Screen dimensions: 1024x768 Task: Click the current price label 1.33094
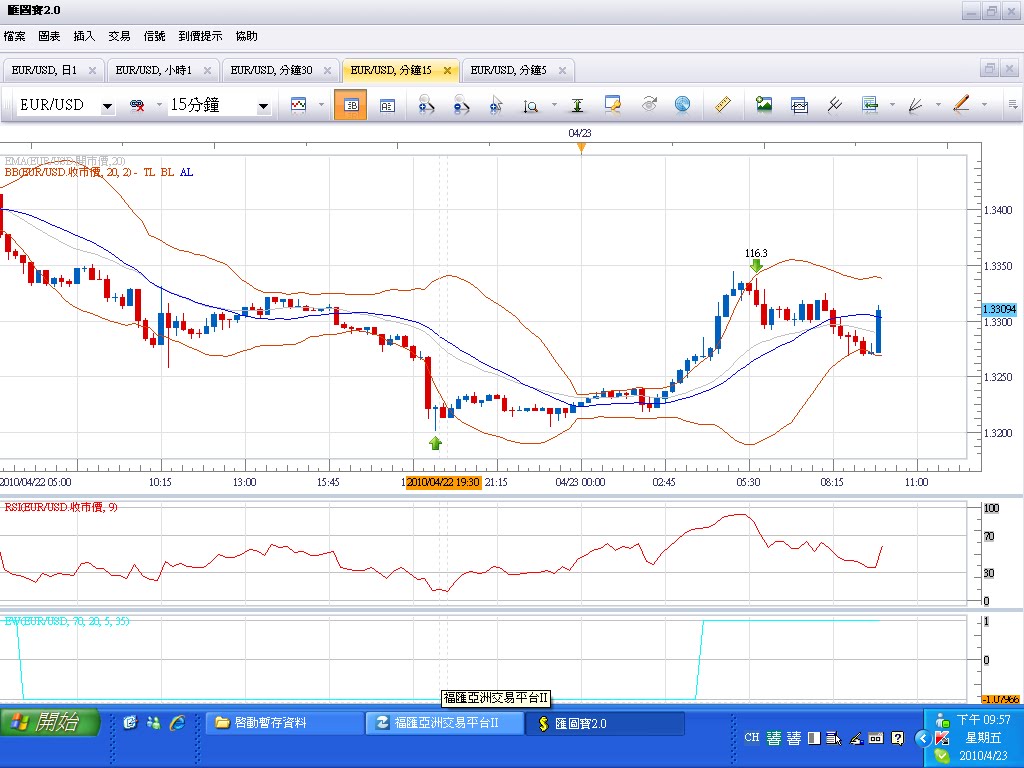tap(999, 309)
